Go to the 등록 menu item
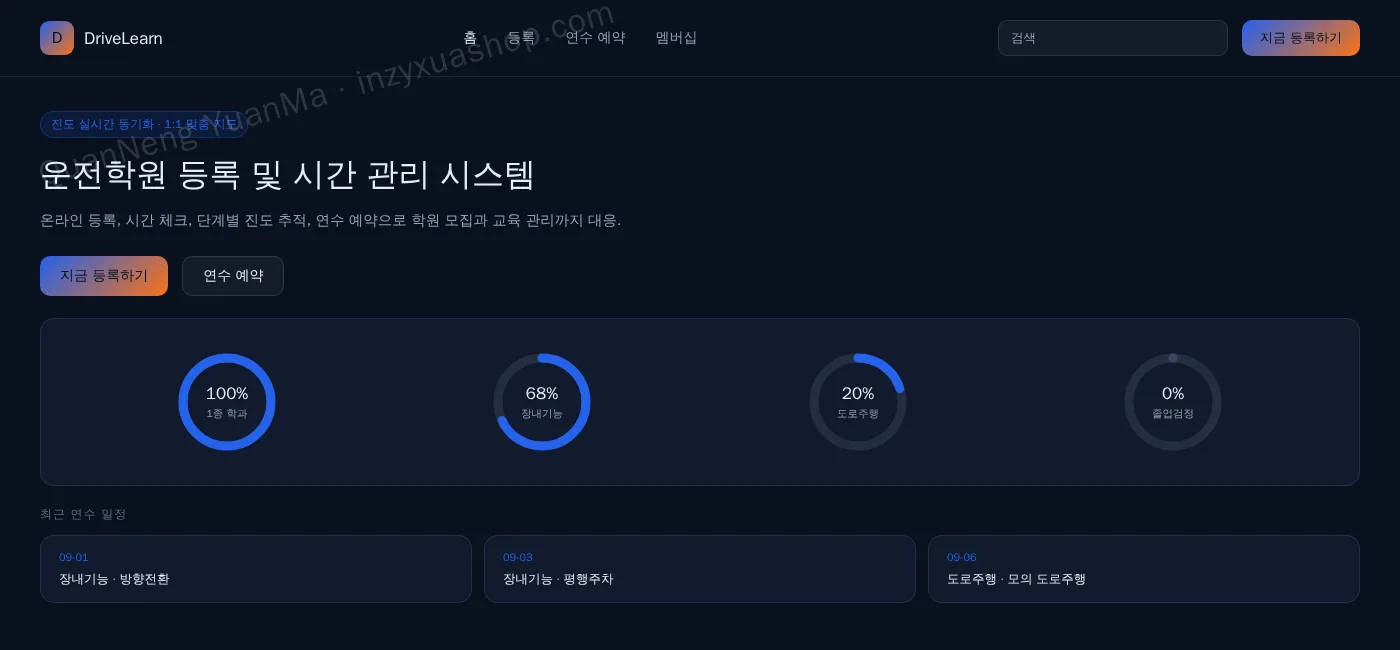This screenshot has width=1400, height=650. click(521, 38)
